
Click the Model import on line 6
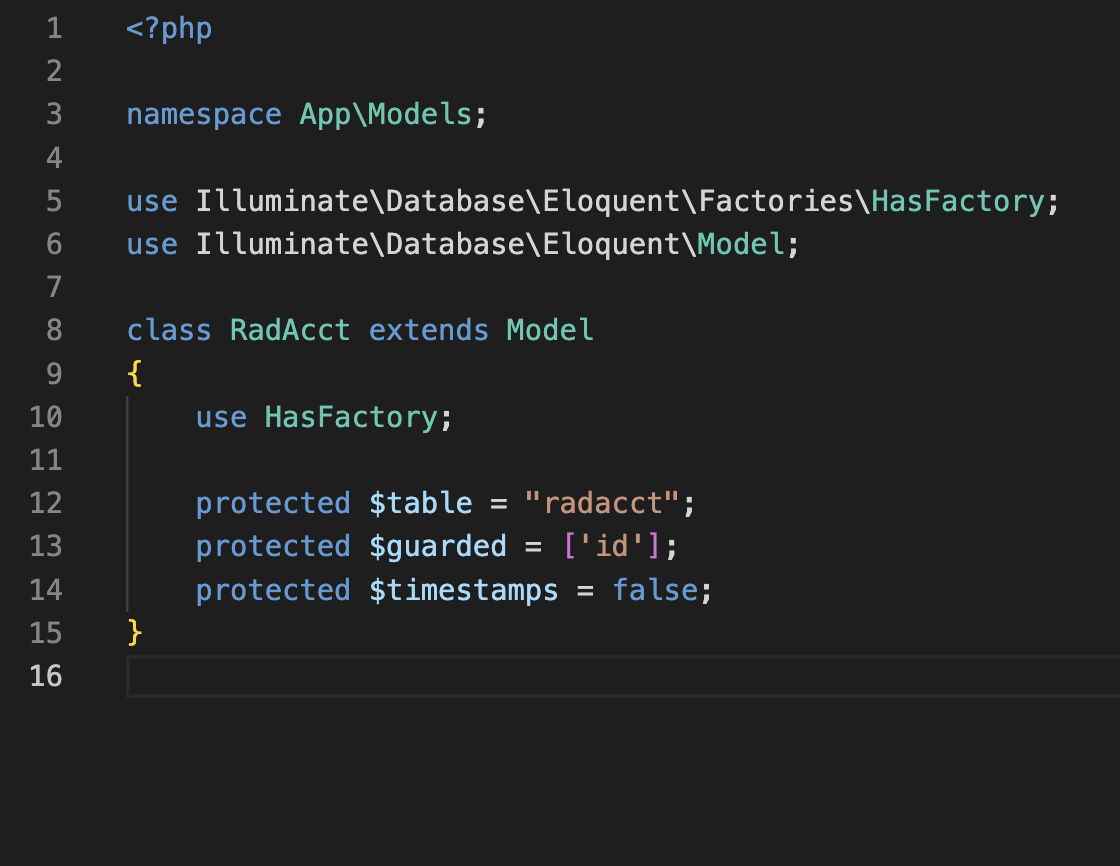740,243
